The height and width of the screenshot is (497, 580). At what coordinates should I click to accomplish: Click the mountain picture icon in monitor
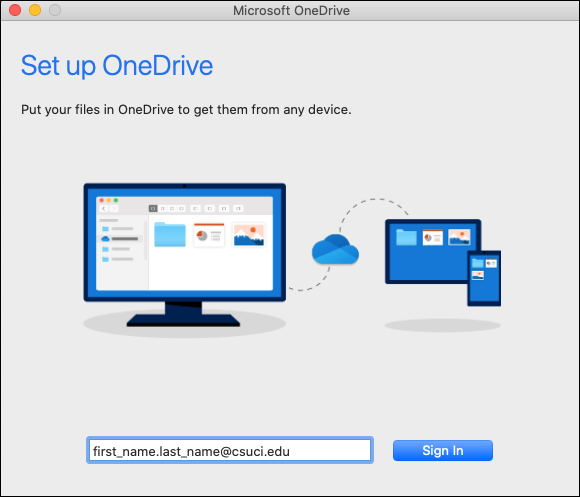[x=249, y=235]
